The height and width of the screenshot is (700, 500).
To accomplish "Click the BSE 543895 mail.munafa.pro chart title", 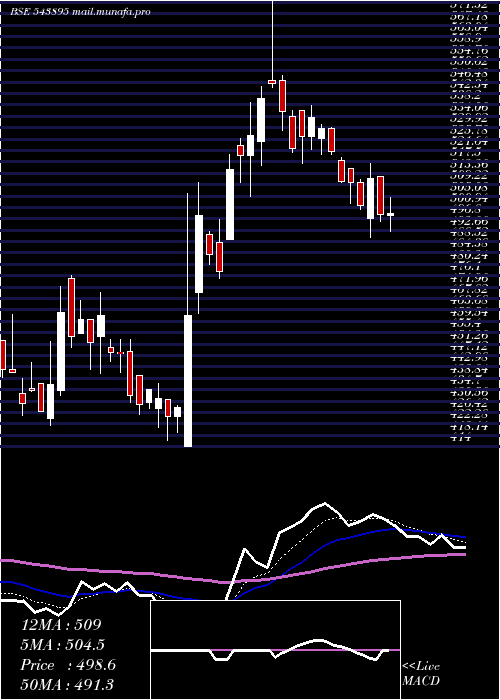I will pyautogui.click(x=80, y=12).
